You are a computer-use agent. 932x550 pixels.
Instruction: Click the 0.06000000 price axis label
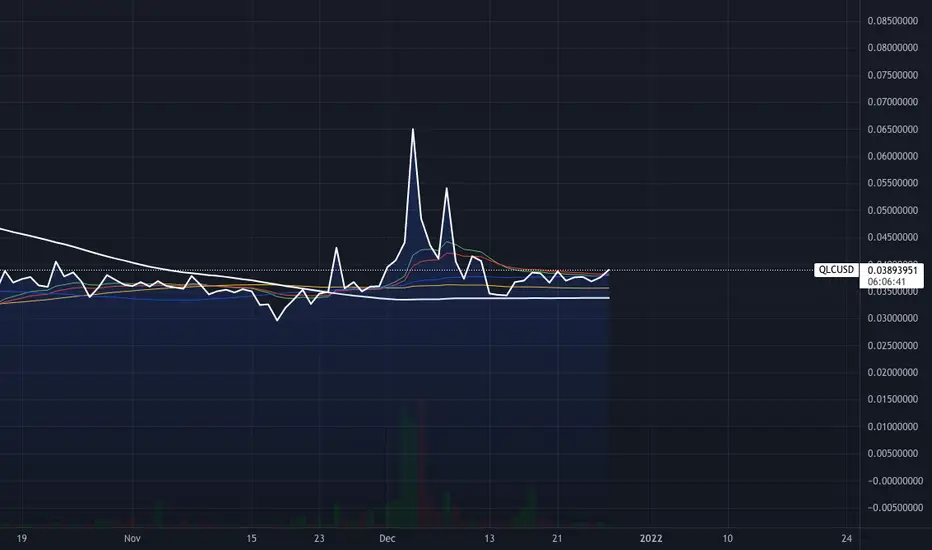click(x=893, y=156)
